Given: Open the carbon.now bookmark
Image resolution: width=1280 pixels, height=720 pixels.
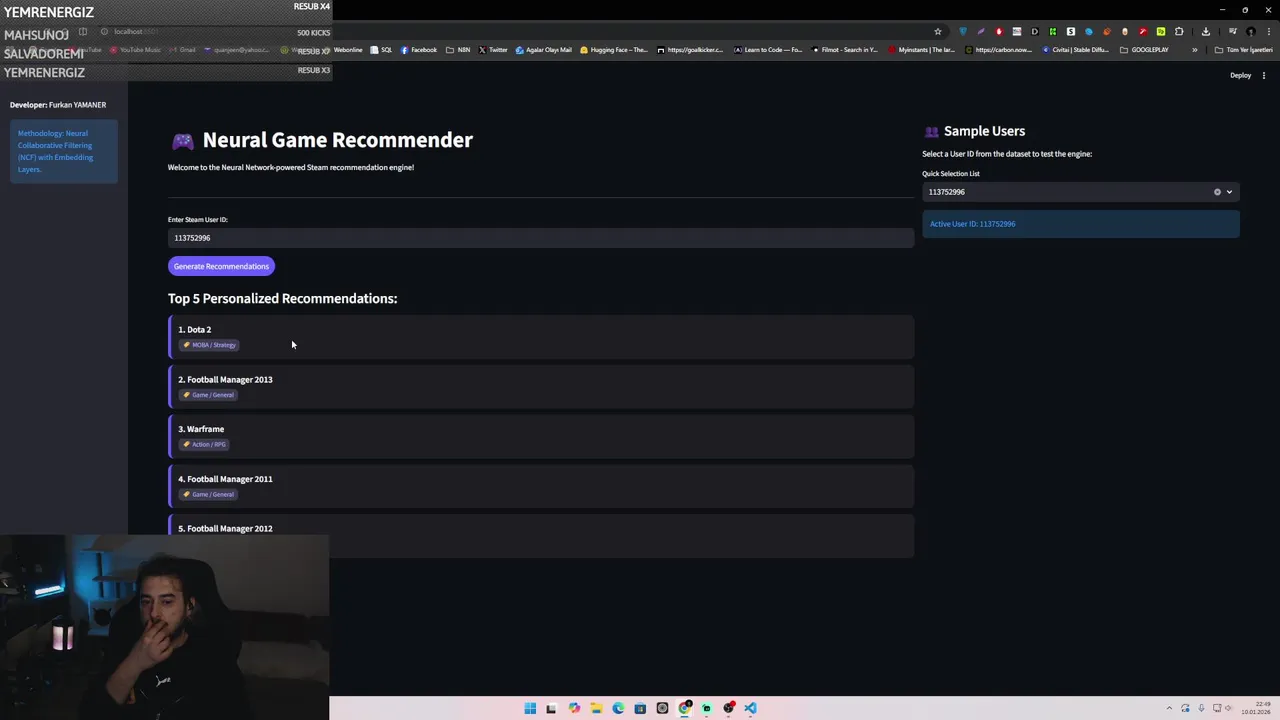Looking at the screenshot, I should (998, 50).
